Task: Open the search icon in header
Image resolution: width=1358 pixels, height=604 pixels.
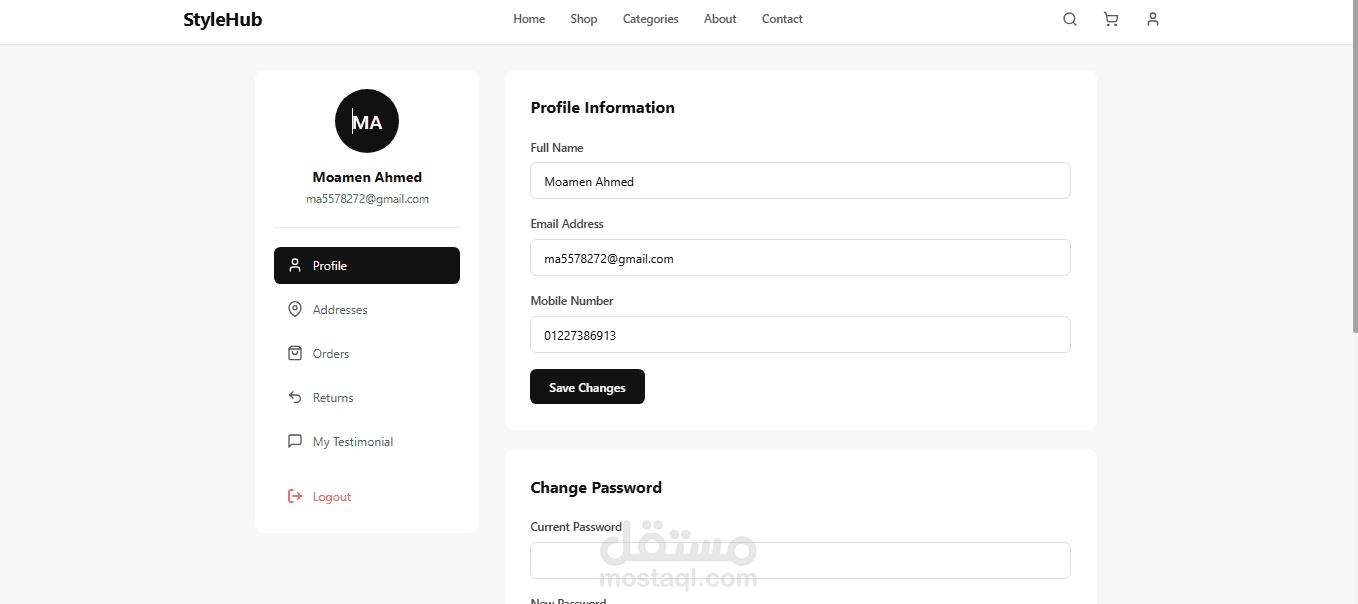Action: [1070, 19]
